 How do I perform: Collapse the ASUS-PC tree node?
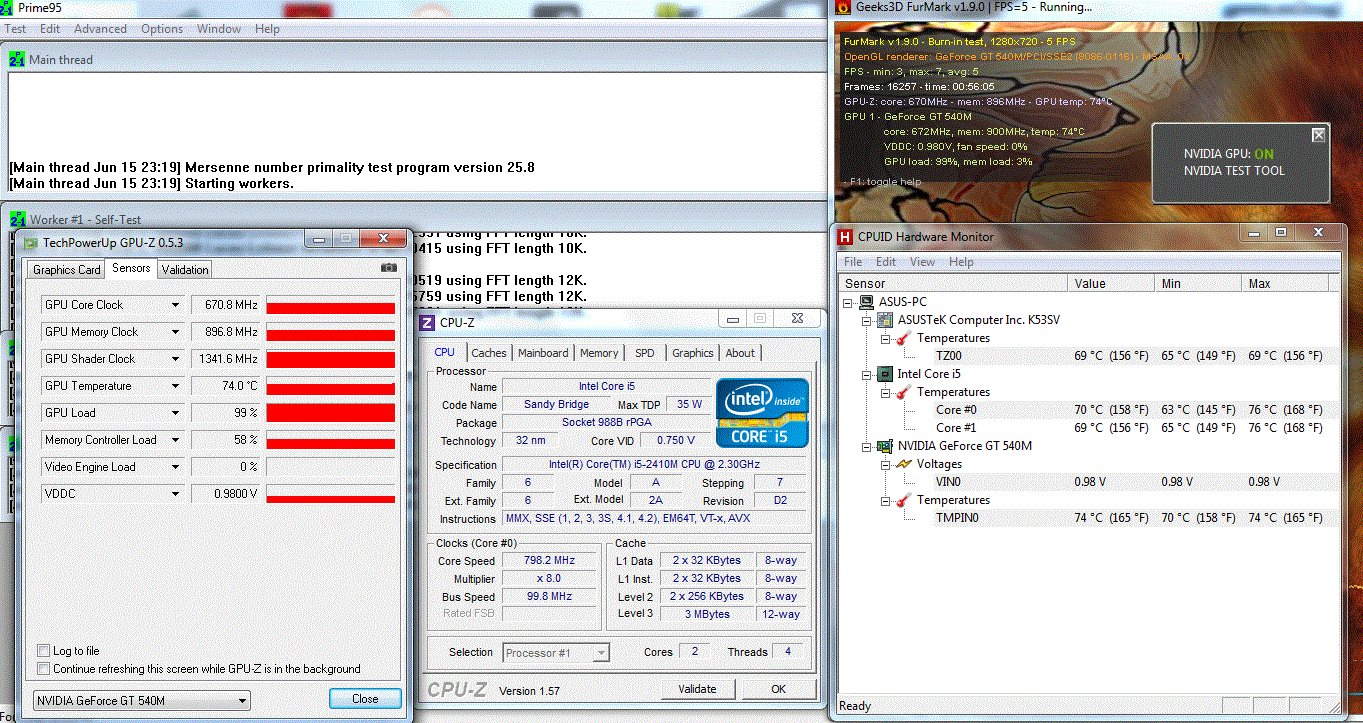[849, 302]
